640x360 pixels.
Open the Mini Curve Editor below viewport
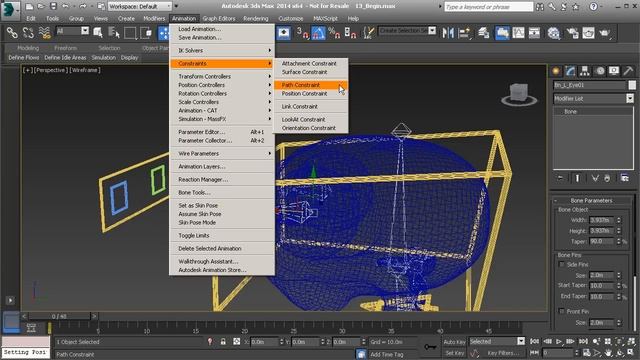click(31, 328)
